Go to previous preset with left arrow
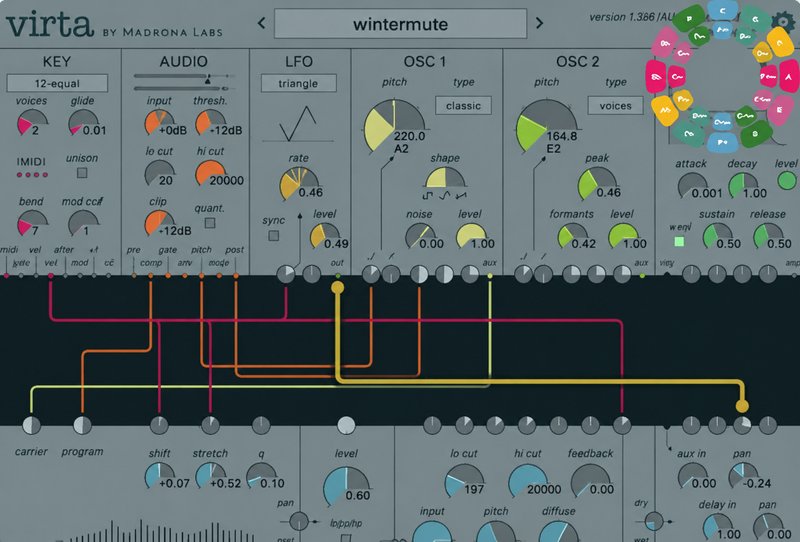The width and height of the screenshot is (800, 542). 261,23
